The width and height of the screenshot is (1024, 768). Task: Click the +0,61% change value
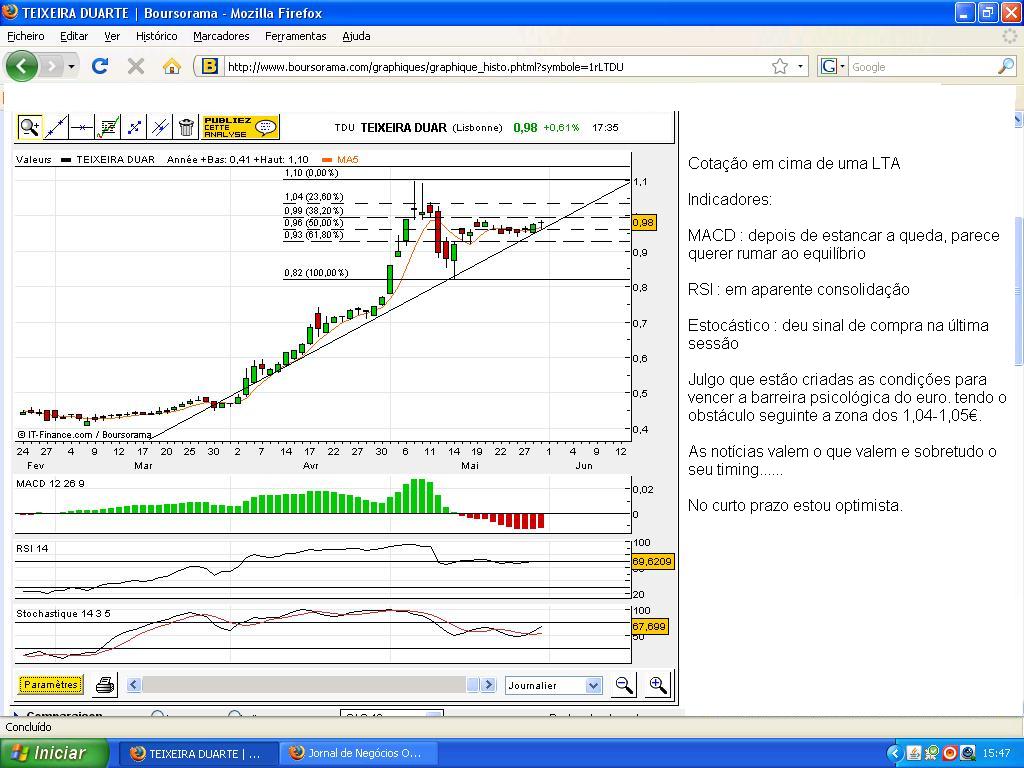561,128
